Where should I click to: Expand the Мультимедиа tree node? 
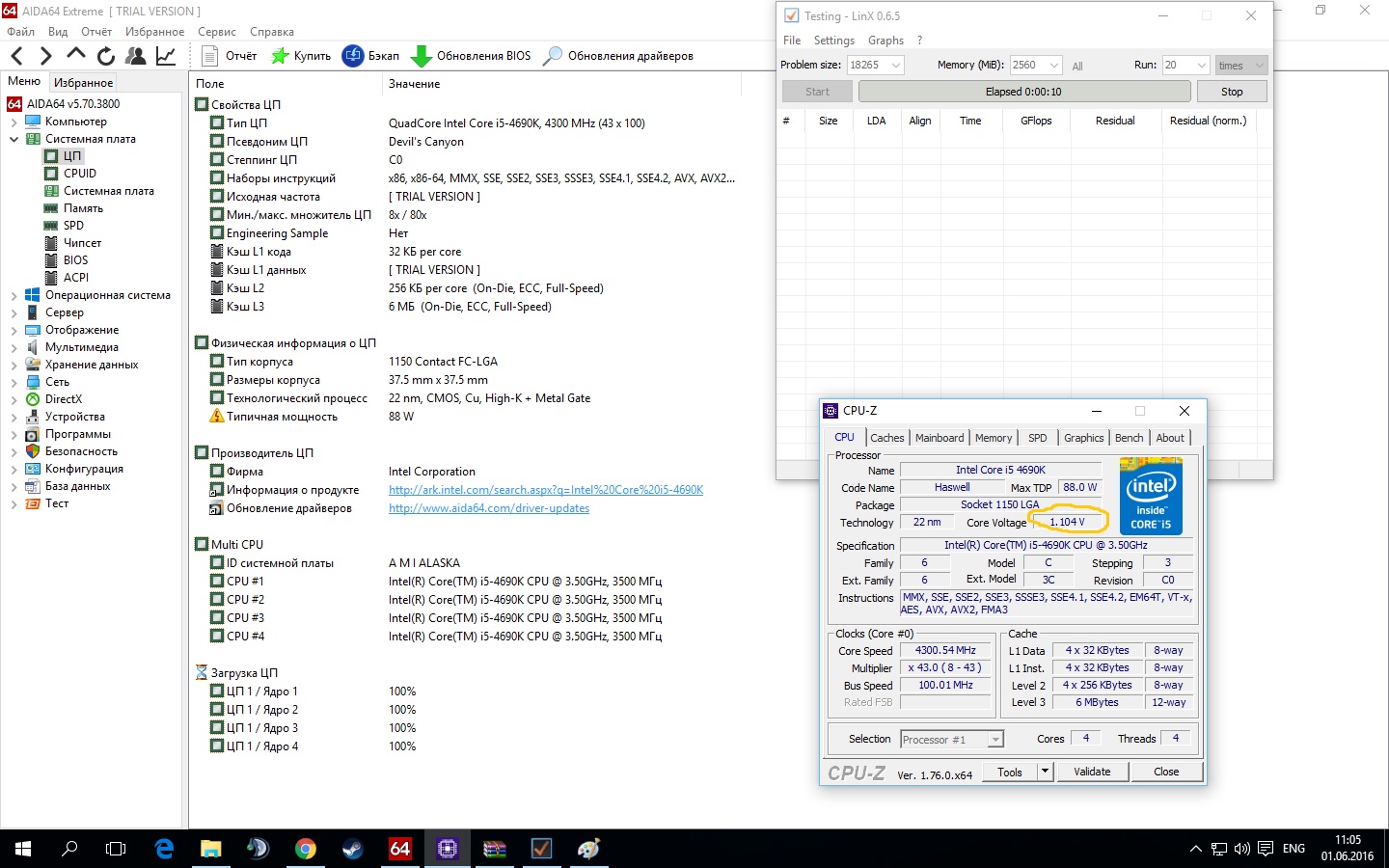pyautogui.click(x=14, y=348)
